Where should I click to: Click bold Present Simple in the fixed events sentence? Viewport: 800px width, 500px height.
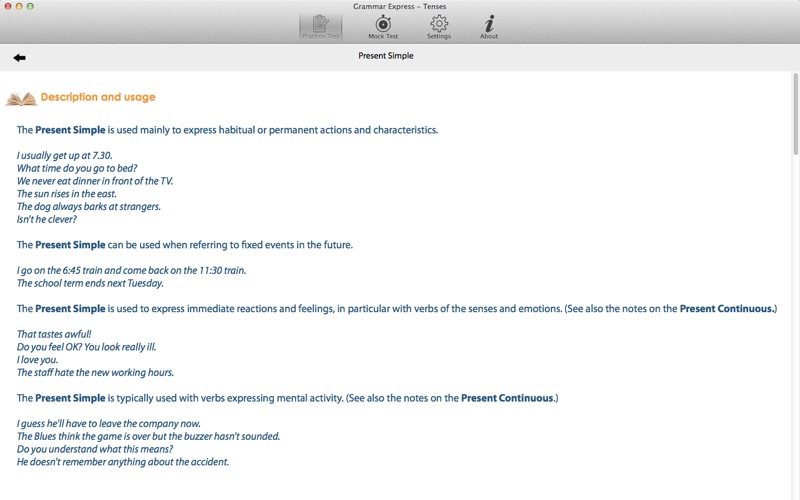pyautogui.click(x=70, y=245)
